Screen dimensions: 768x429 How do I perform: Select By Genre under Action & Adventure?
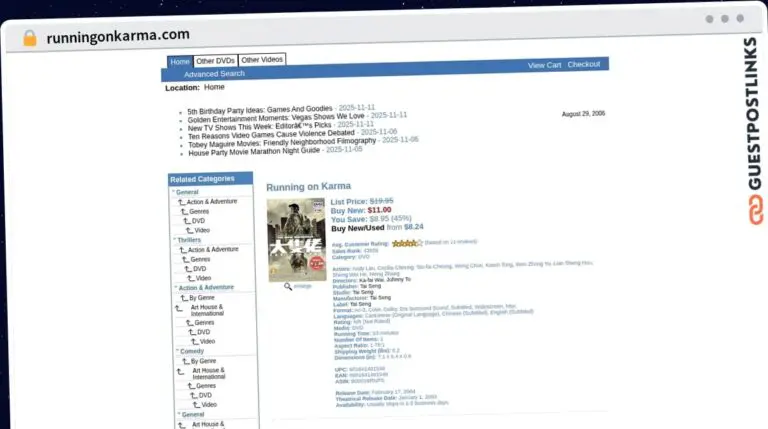[x=202, y=298]
